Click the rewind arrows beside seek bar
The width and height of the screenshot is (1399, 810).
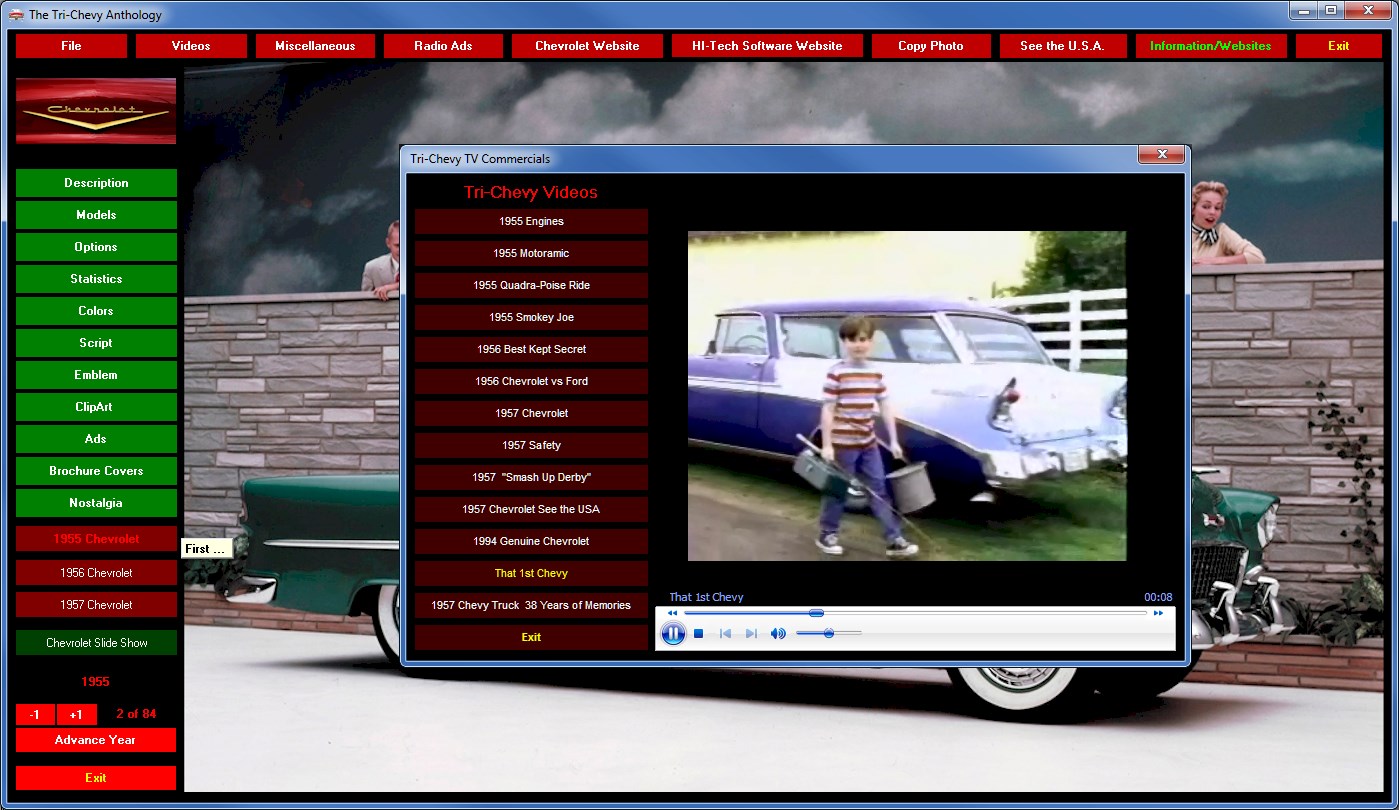click(x=673, y=613)
